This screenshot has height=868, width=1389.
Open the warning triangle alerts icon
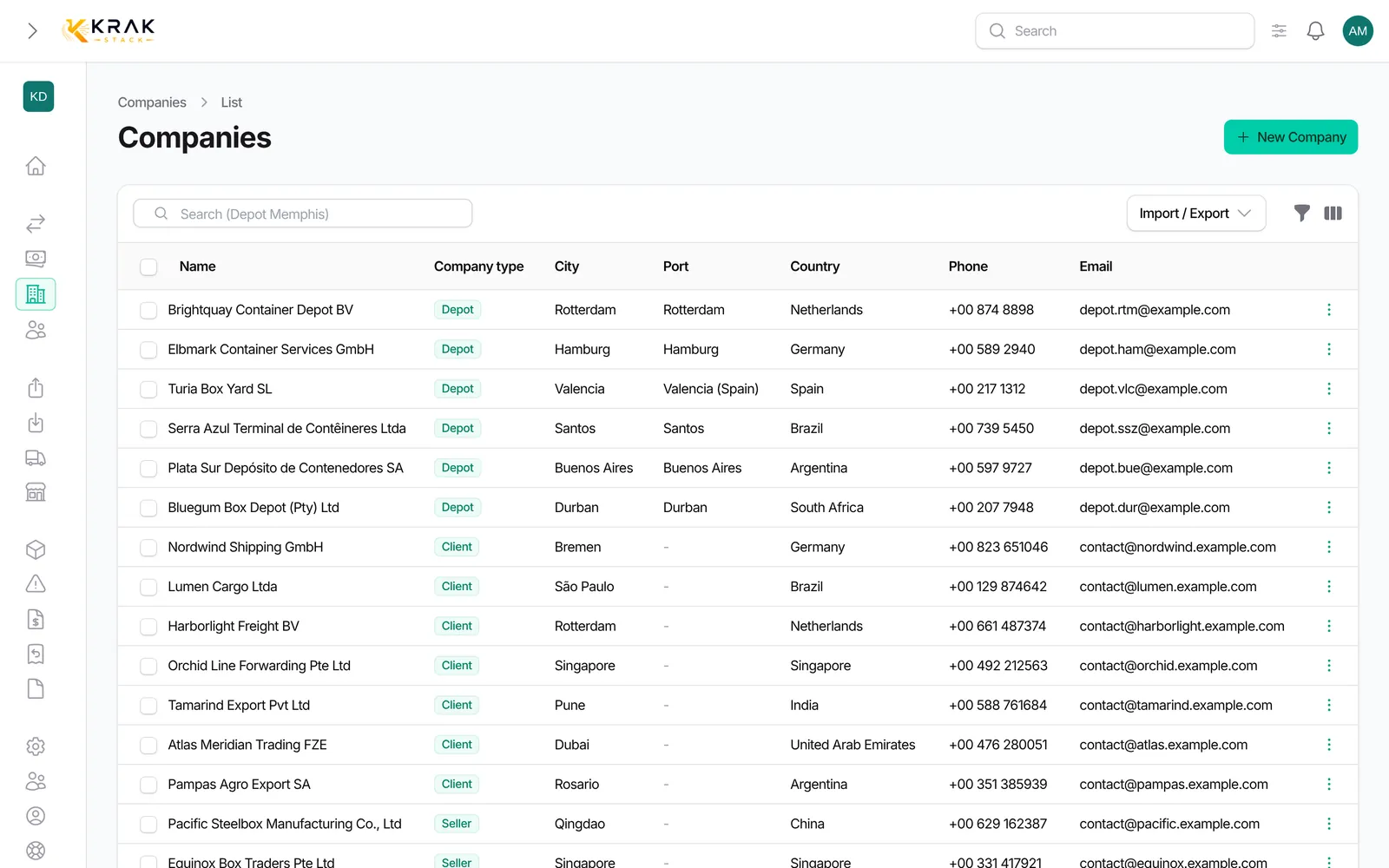[36, 583]
